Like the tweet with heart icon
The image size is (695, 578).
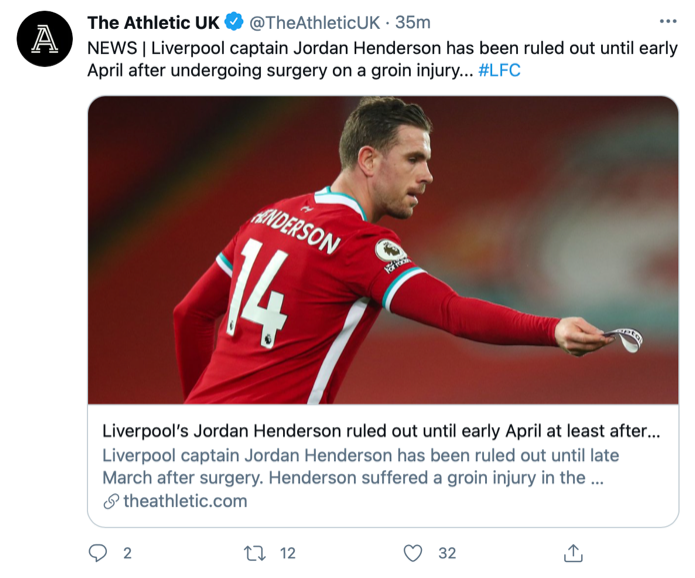coord(412,552)
